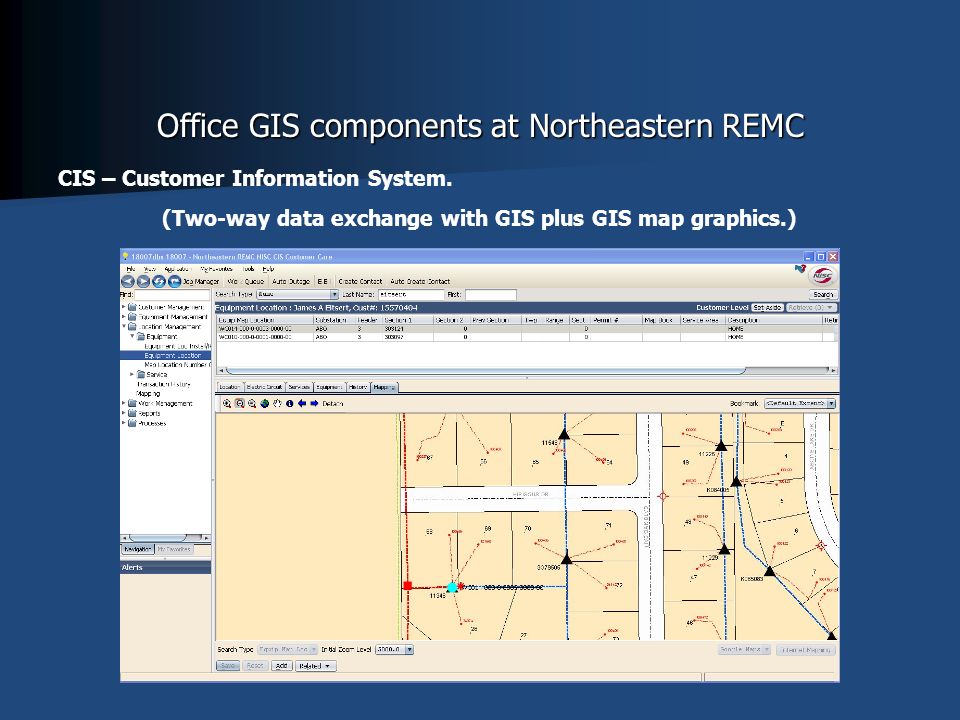The width and height of the screenshot is (960, 720).
Task: Click the Refresh circular arrows icon
Action: [159, 281]
